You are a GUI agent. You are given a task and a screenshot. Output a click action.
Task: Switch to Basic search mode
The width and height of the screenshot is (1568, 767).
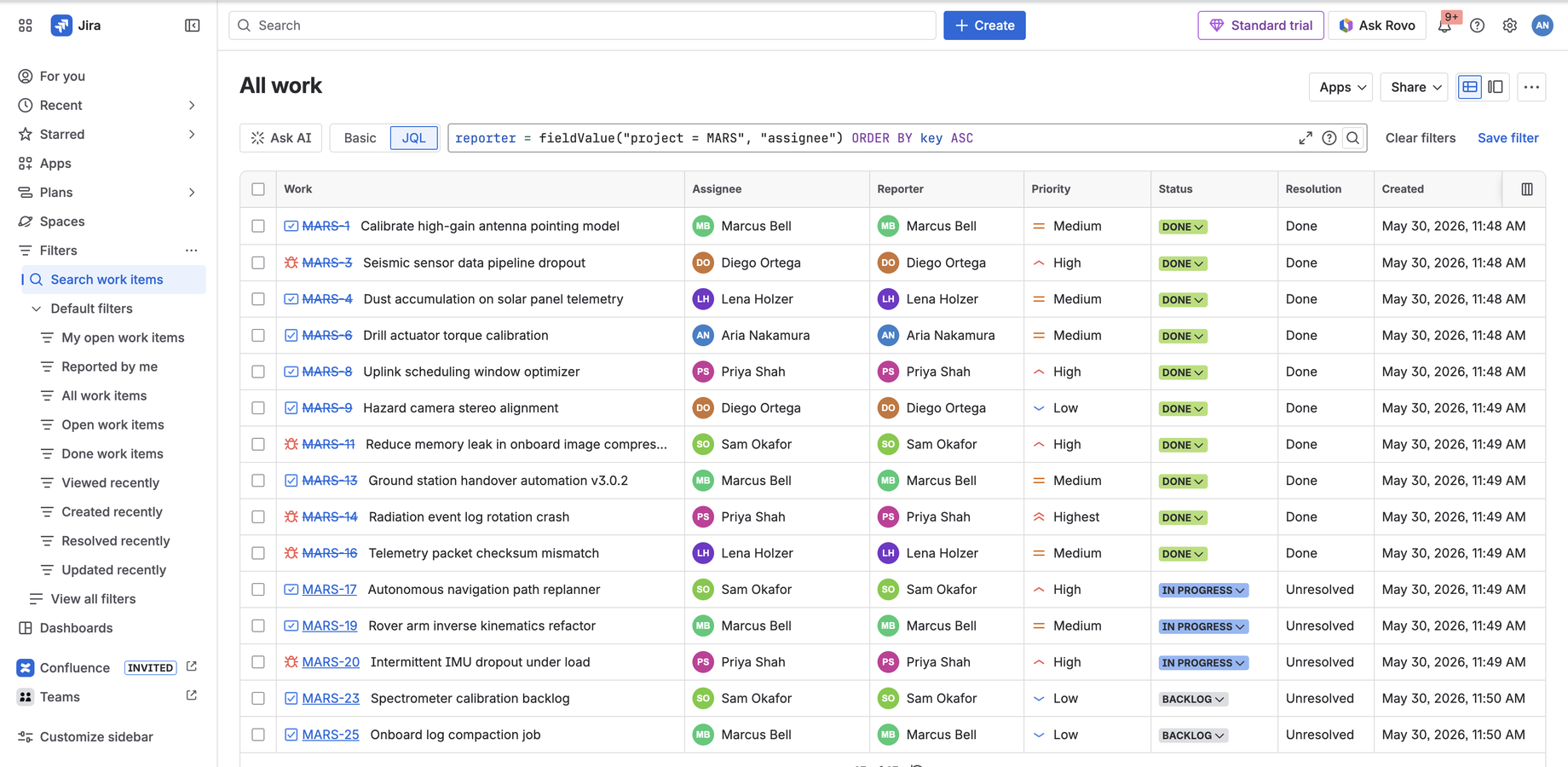pos(360,138)
